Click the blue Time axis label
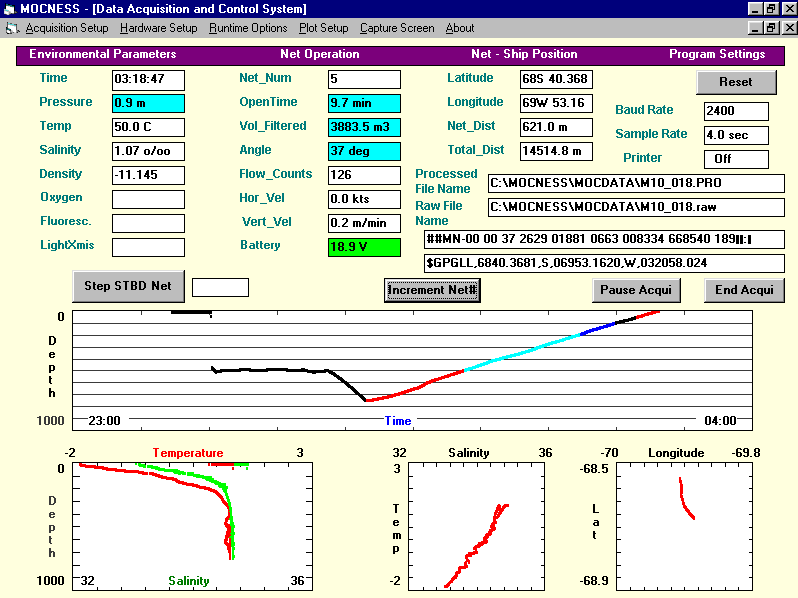The height and width of the screenshot is (598, 798). coord(397,421)
